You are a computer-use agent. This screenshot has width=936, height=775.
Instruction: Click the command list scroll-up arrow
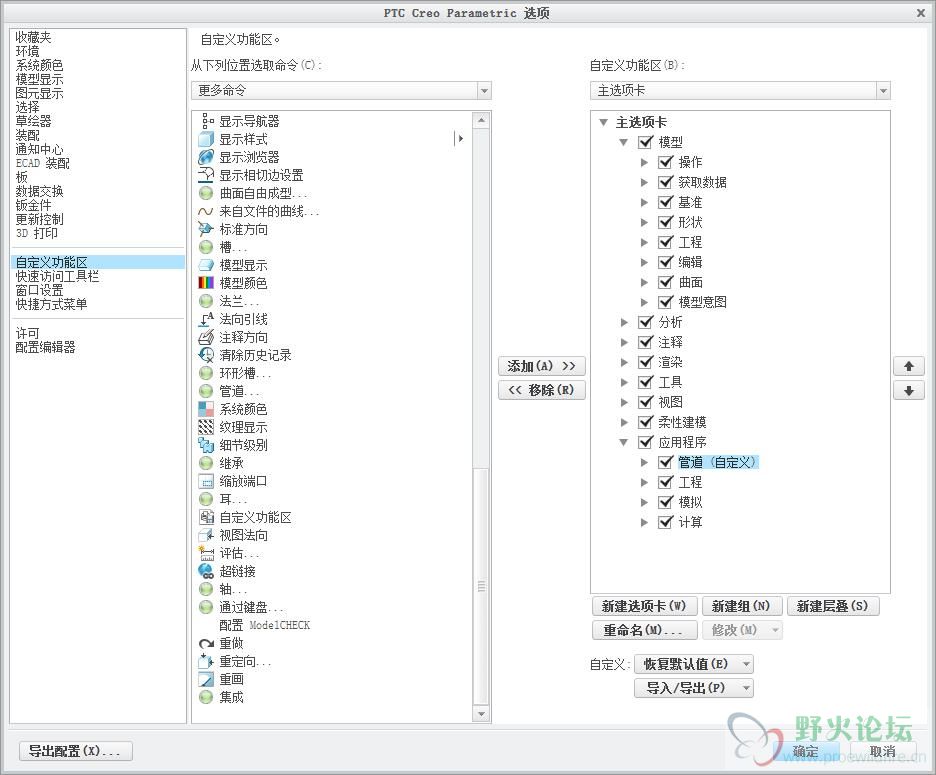481,120
